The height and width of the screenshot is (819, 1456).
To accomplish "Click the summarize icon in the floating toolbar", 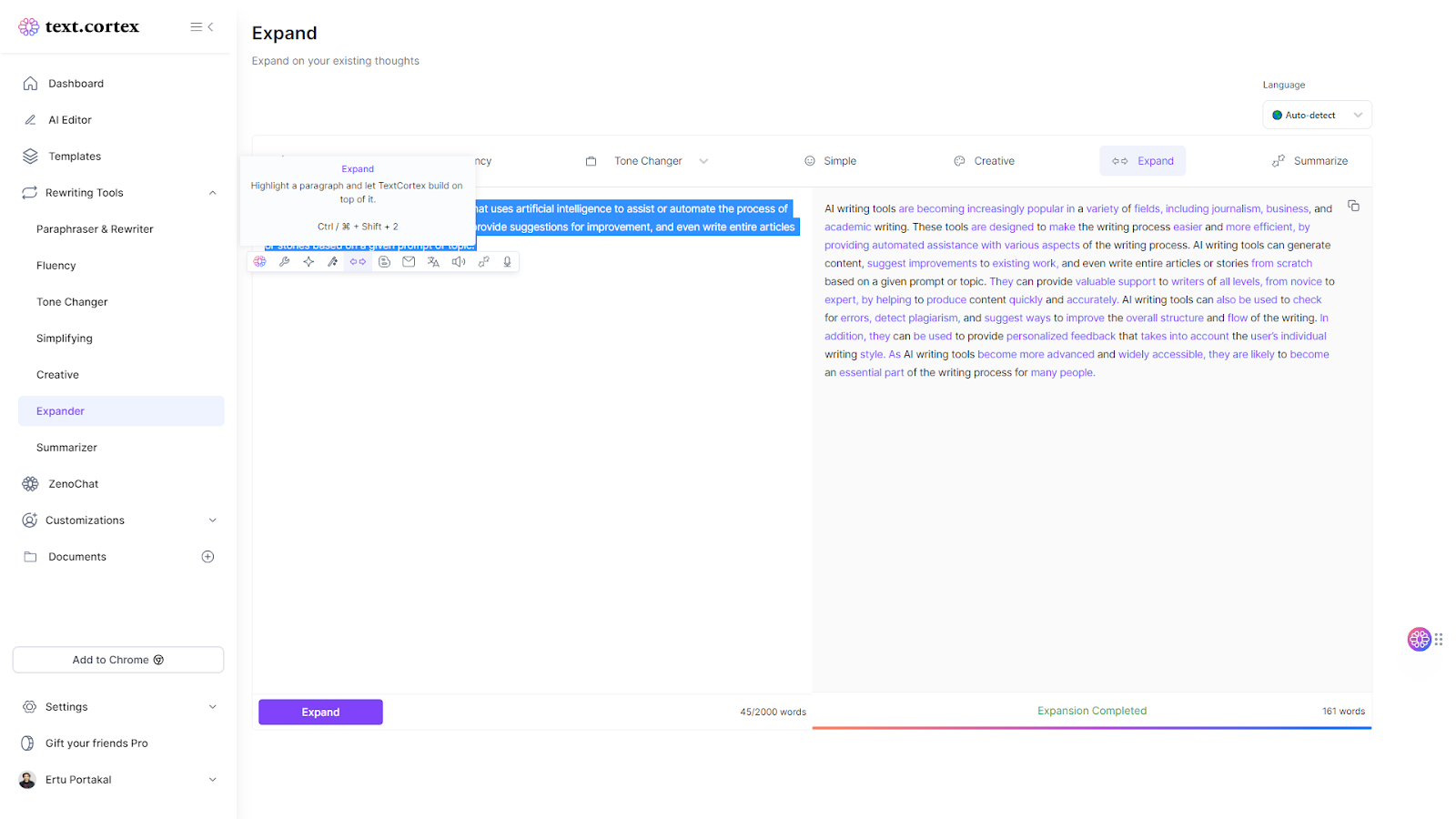I will (x=483, y=262).
